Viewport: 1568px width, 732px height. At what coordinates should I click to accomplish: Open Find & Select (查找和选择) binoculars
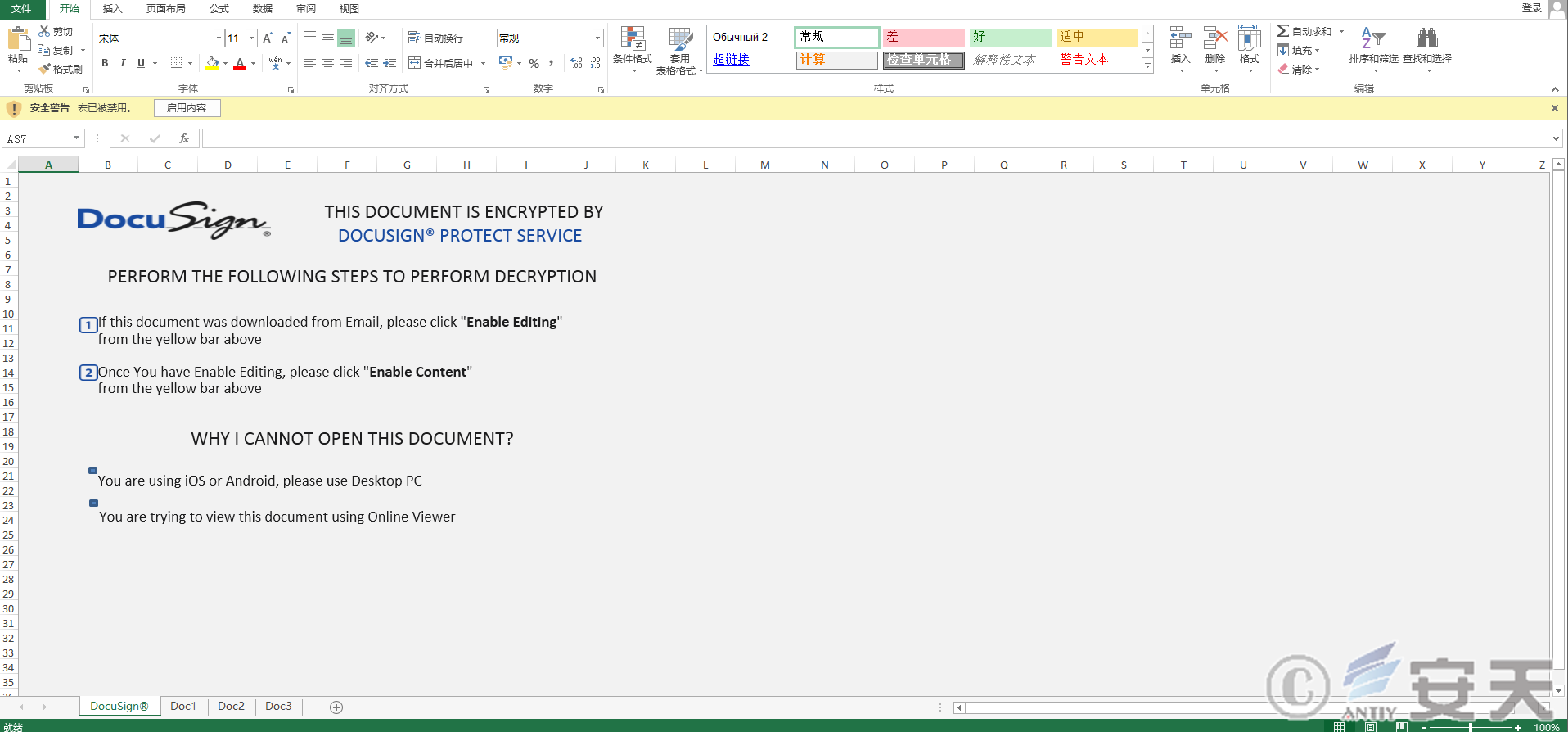tap(1427, 38)
